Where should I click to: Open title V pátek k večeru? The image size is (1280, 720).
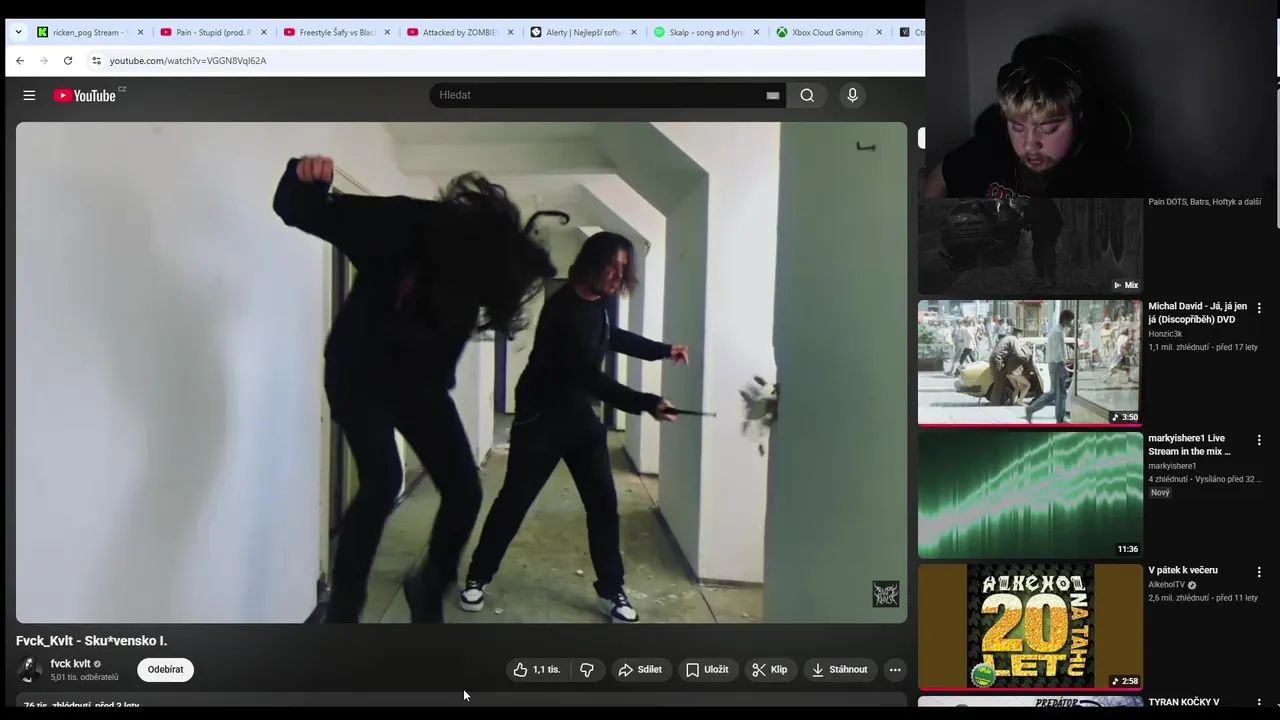point(1183,570)
